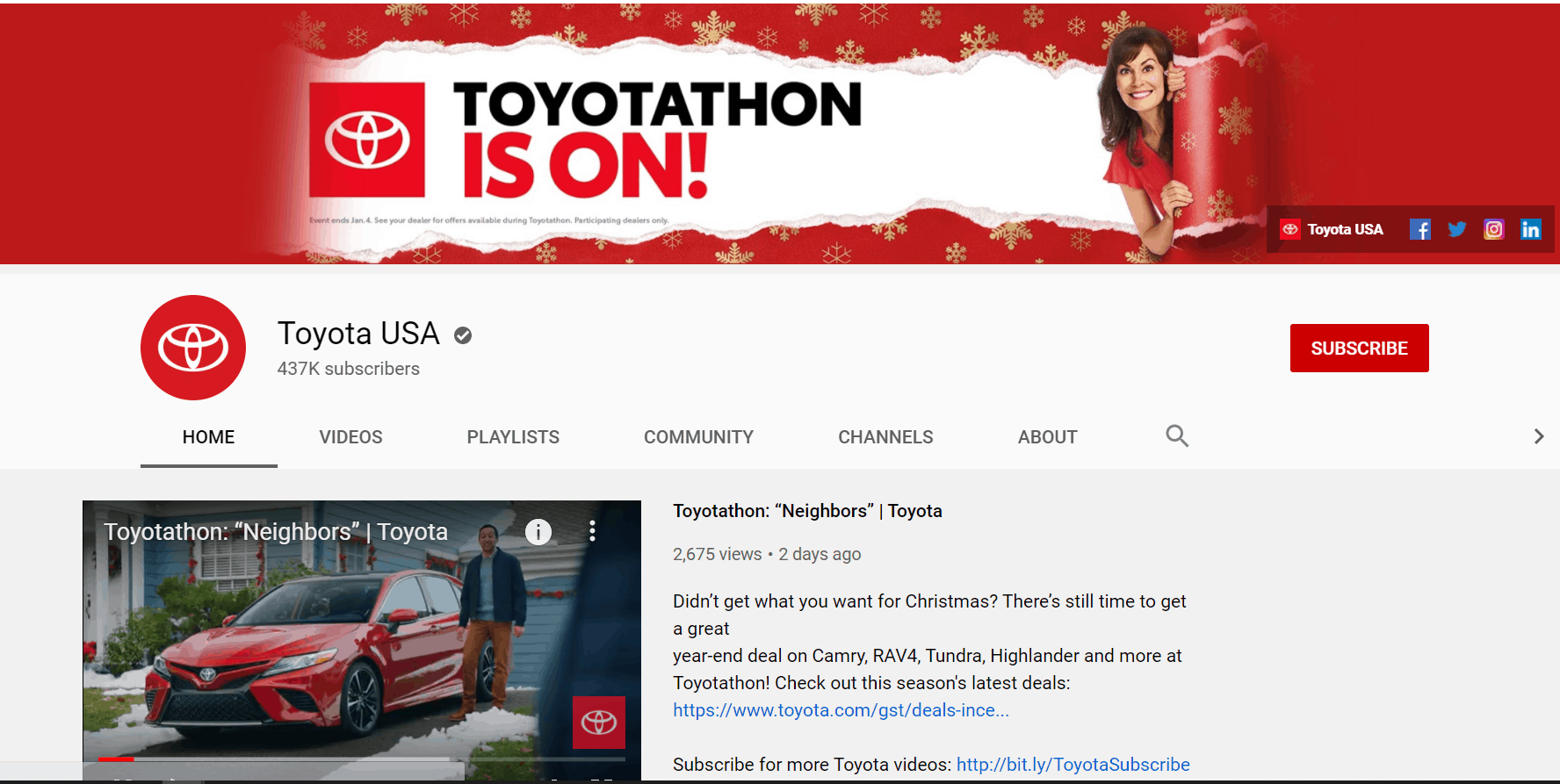
Task: Open the toyota.com deals link
Action: click(x=841, y=710)
